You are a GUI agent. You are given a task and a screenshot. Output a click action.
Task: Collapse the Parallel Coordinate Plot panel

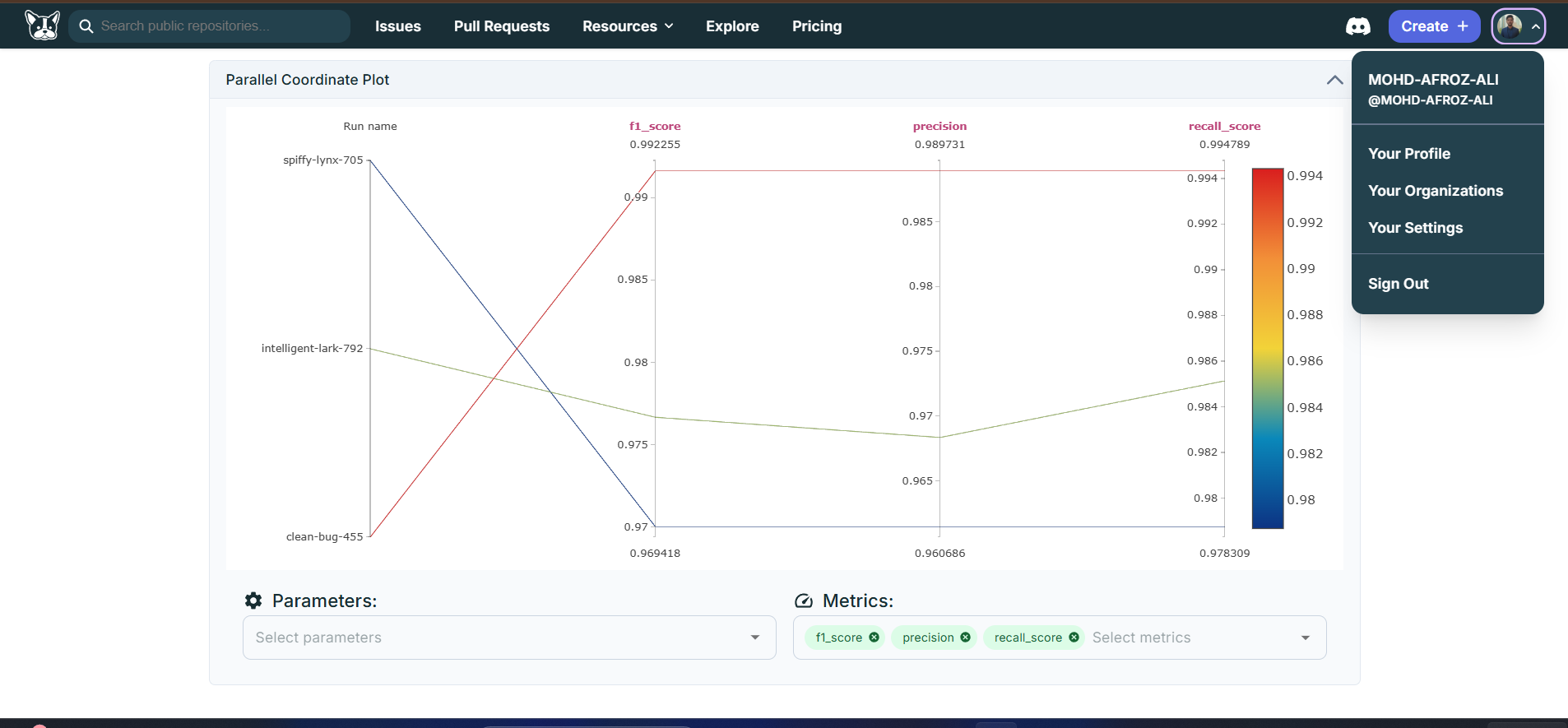pos(1334,80)
